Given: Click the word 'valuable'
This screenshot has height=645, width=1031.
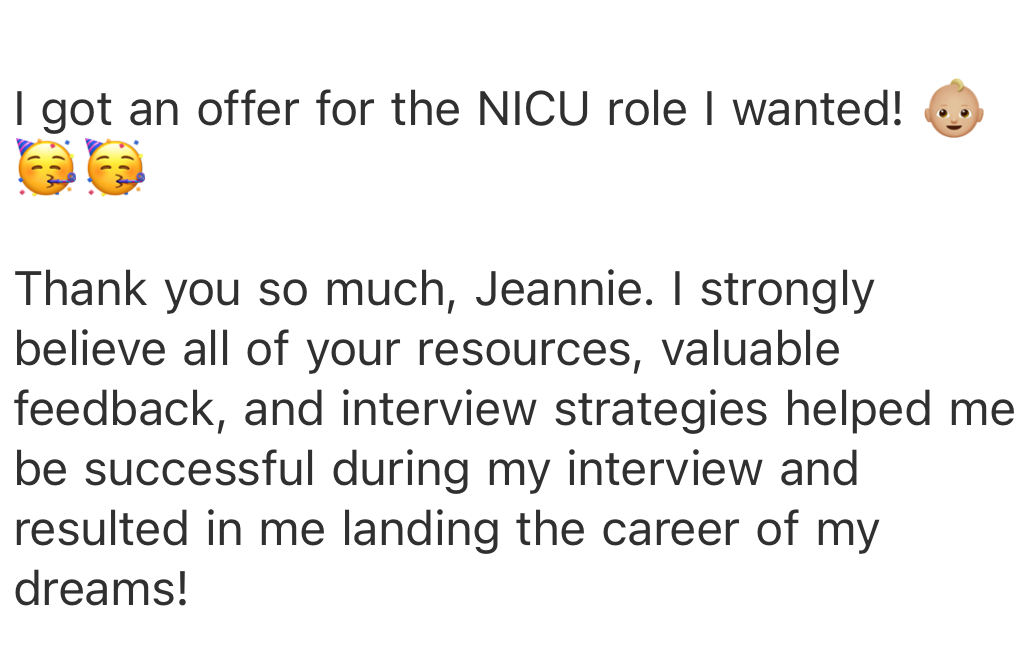Looking at the screenshot, I should 750,348.
